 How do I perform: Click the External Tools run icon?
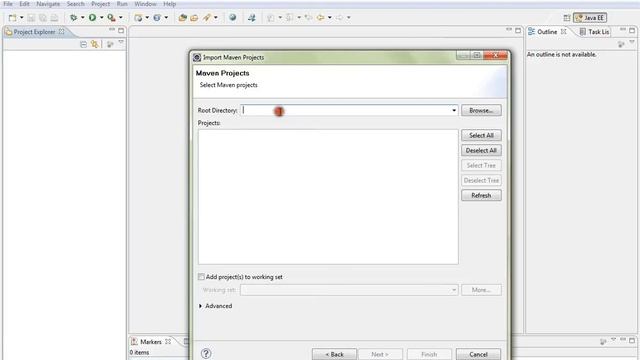pos(111,18)
